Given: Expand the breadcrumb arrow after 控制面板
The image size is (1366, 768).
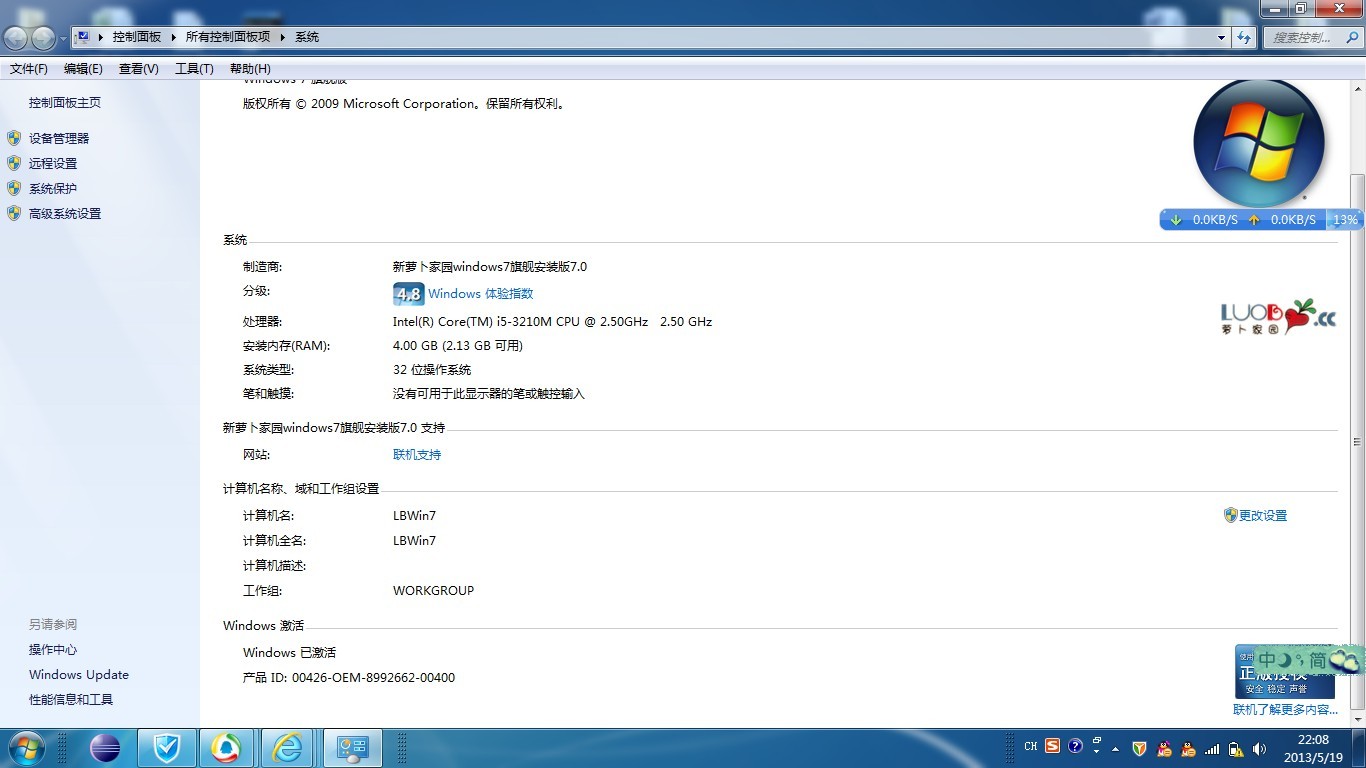Looking at the screenshot, I should click(173, 37).
